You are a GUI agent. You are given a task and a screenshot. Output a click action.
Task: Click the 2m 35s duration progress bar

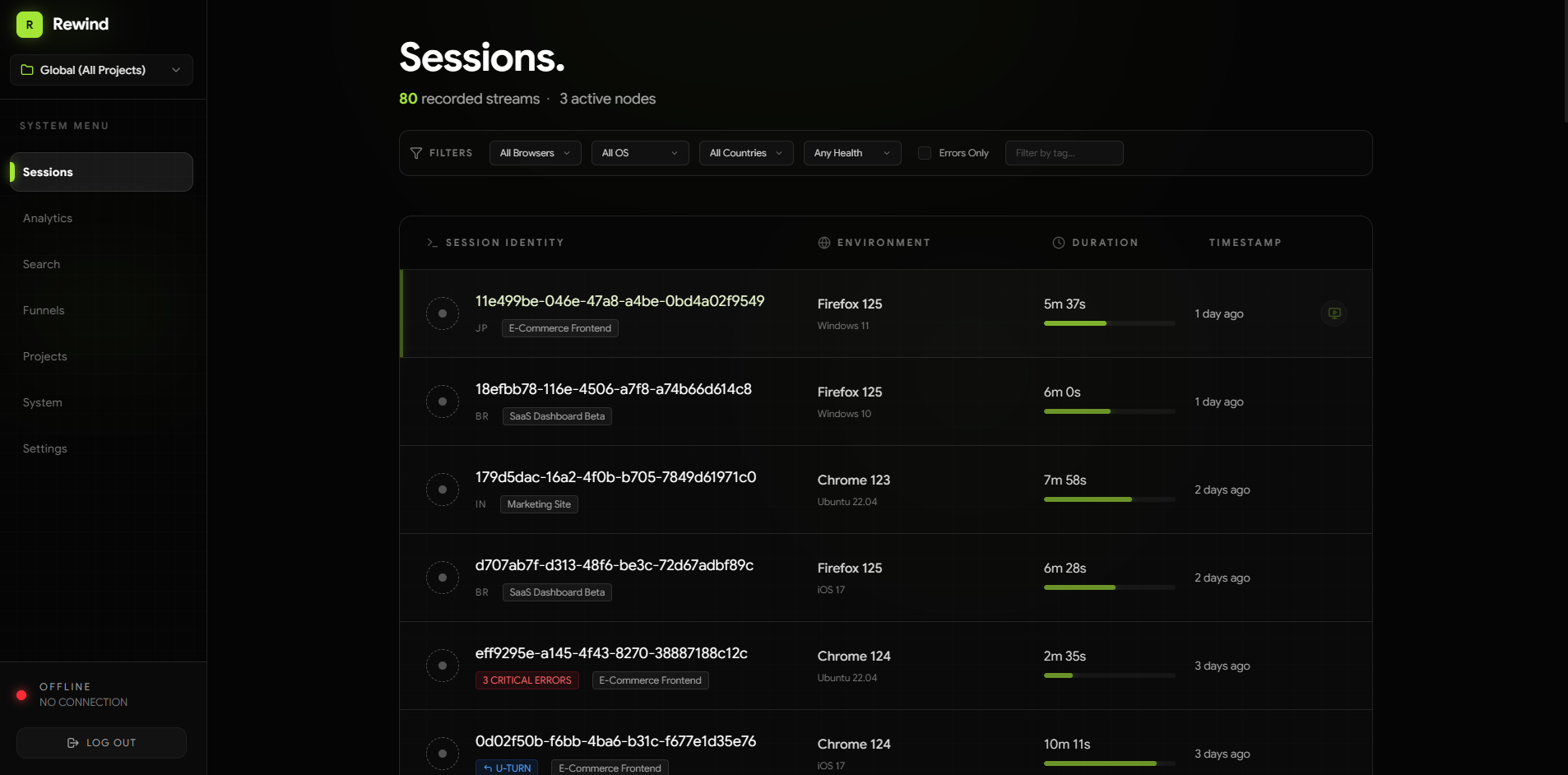1109,675
